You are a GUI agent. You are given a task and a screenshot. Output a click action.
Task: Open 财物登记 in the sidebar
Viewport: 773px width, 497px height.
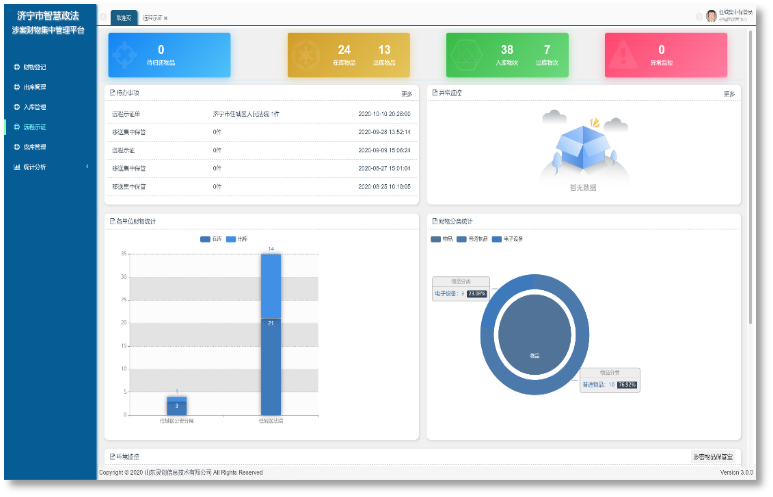(x=35, y=67)
